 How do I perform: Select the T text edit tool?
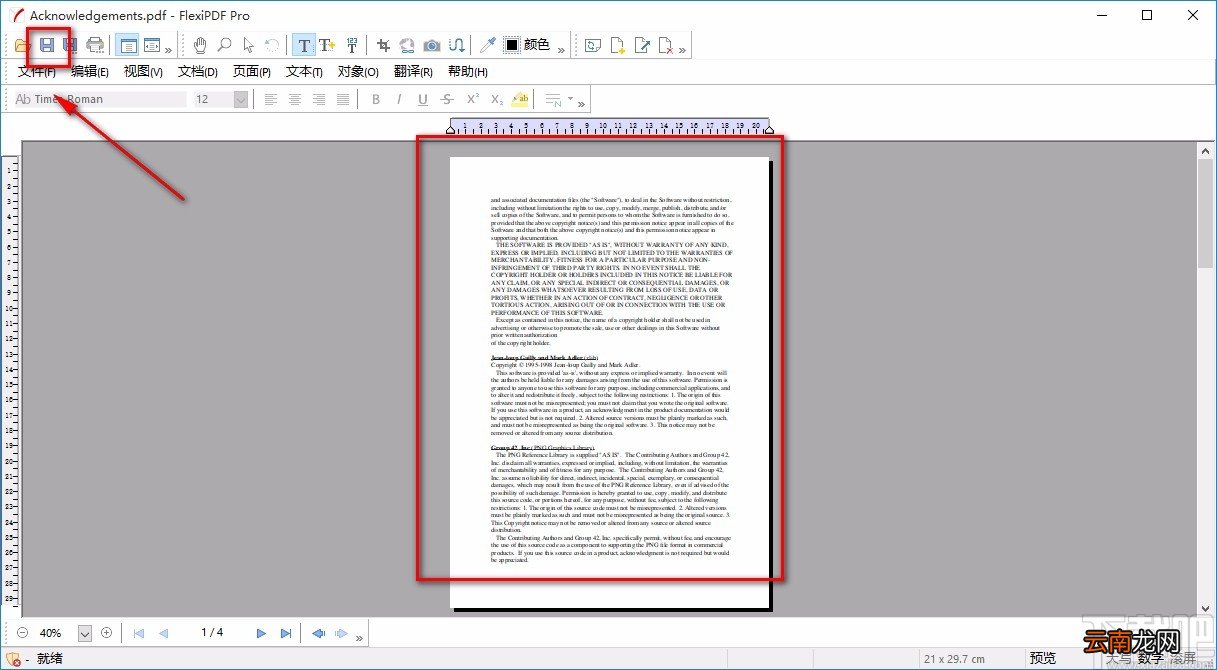(304, 45)
